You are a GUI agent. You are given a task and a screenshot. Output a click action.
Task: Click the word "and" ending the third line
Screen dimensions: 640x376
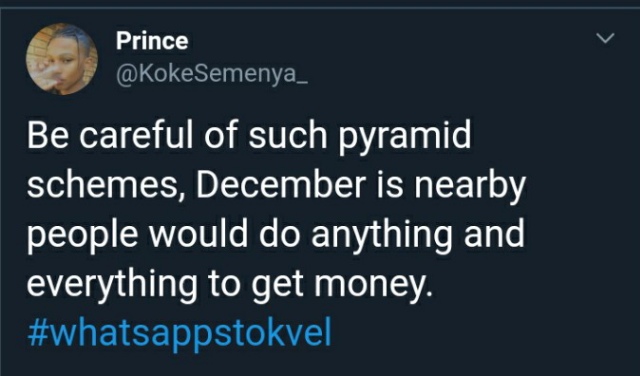pos(494,234)
